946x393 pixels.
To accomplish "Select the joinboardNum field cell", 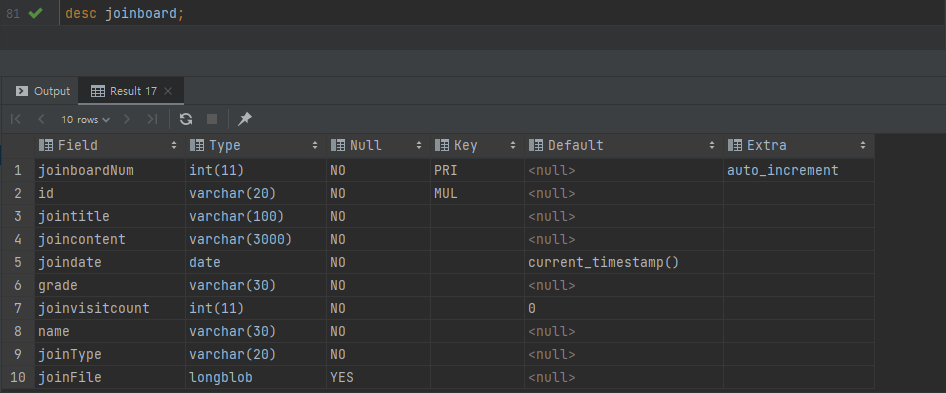I will pos(110,171).
